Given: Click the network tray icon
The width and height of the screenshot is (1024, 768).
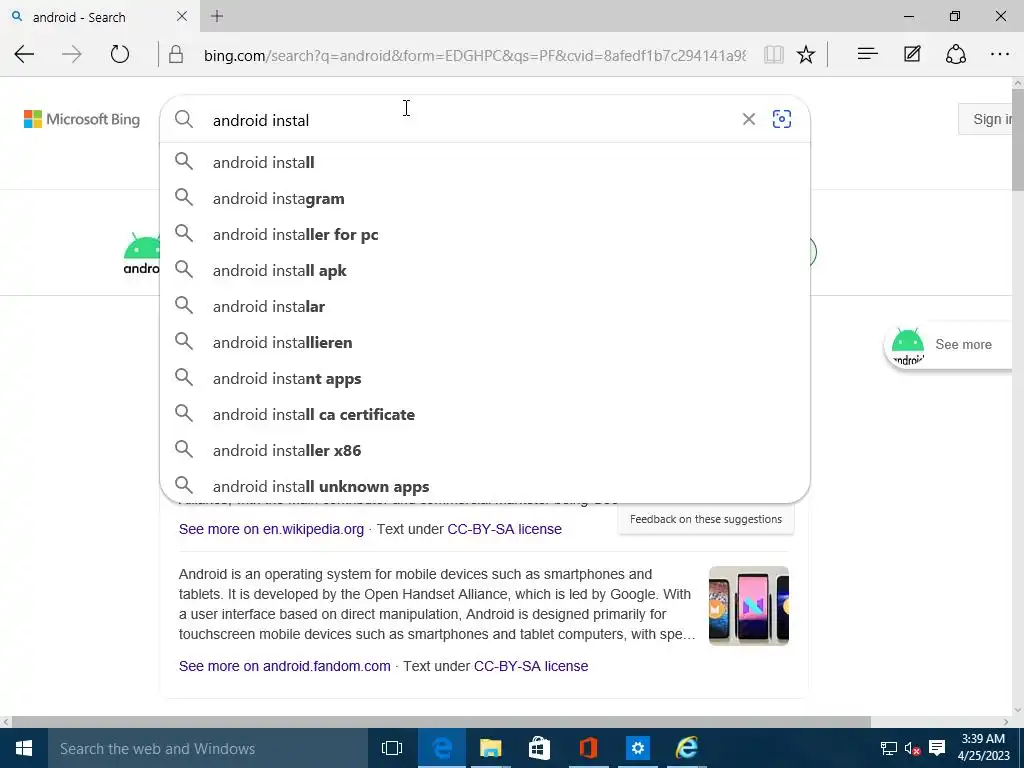Looking at the screenshot, I should pos(888,748).
